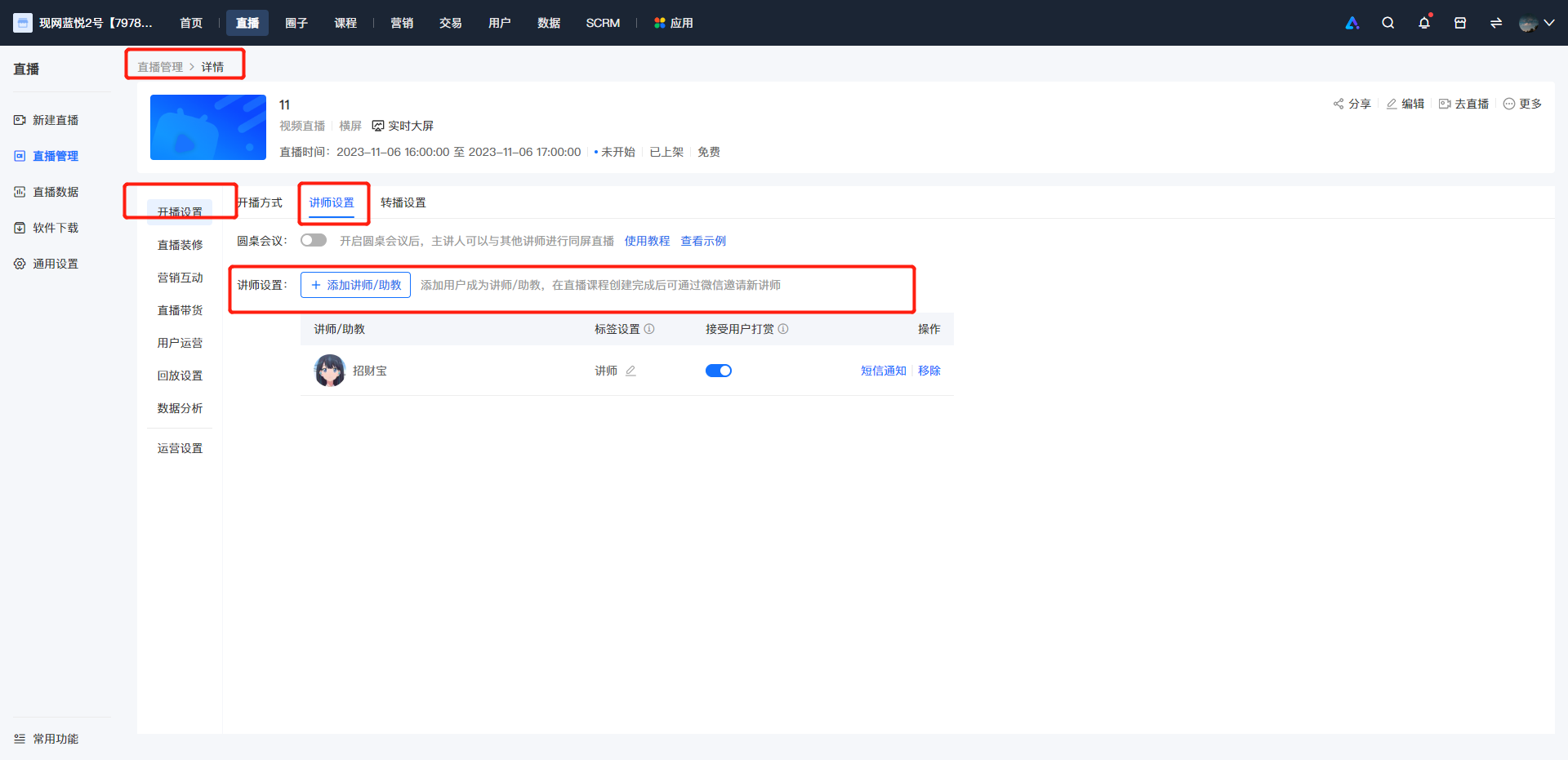Image resolution: width=1568 pixels, height=760 pixels.
Task: Open 交易 in top navigation
Action: [451, 23]
